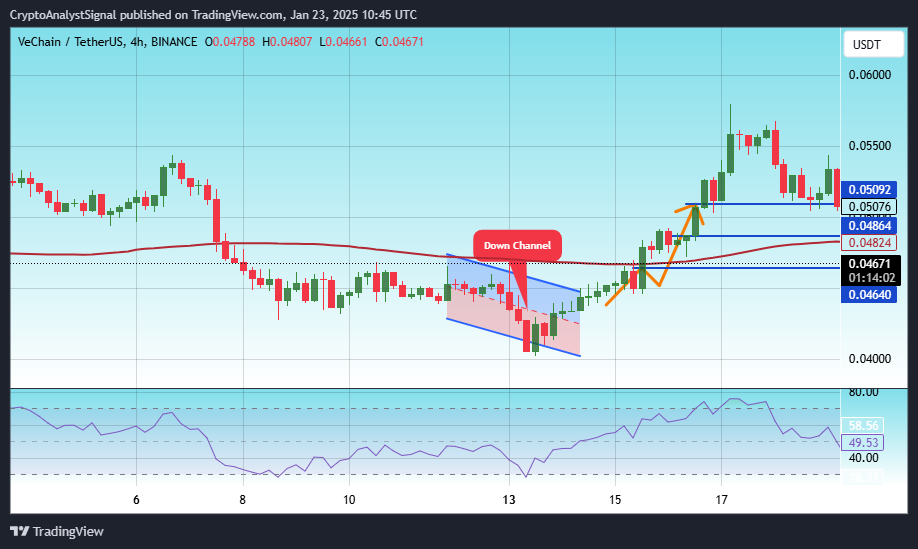This screenshot has width=918, height=549.
Task: Click the 0.04000 price axis label
Action: coord(869,359)
